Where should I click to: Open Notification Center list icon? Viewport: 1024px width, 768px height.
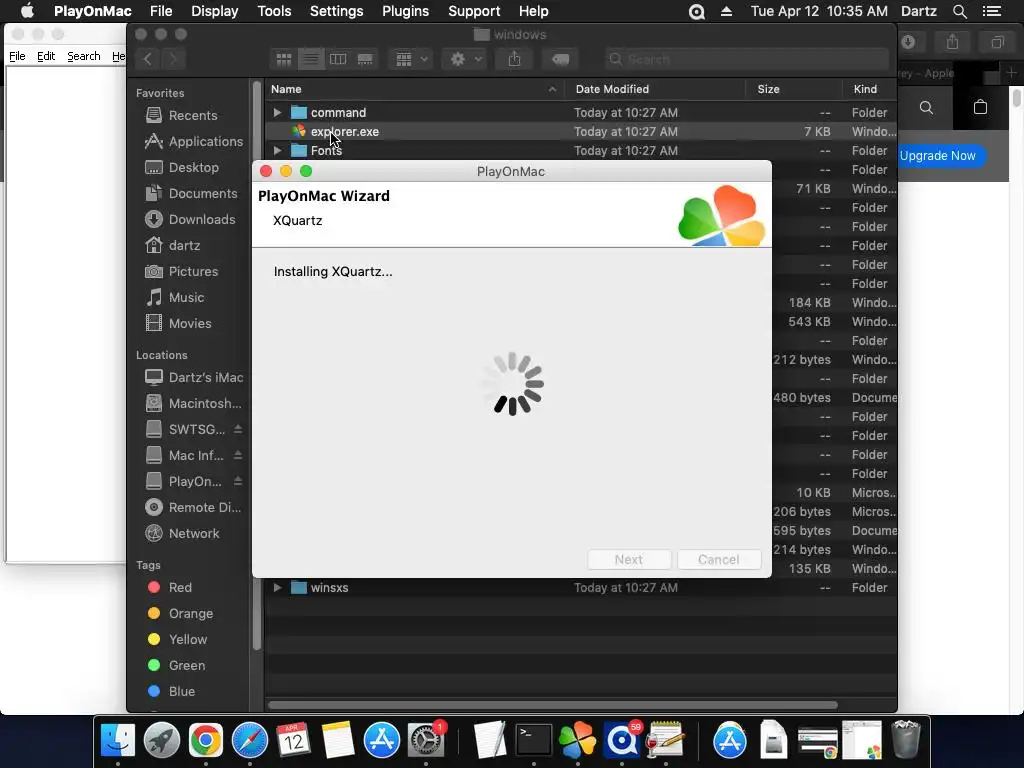tap(991, 11)
